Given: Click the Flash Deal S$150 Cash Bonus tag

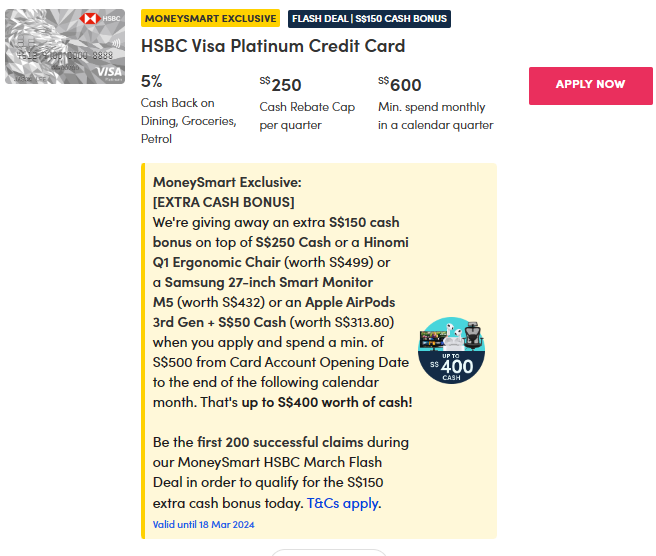Looking at the screenshot, I should click(369, 18).
